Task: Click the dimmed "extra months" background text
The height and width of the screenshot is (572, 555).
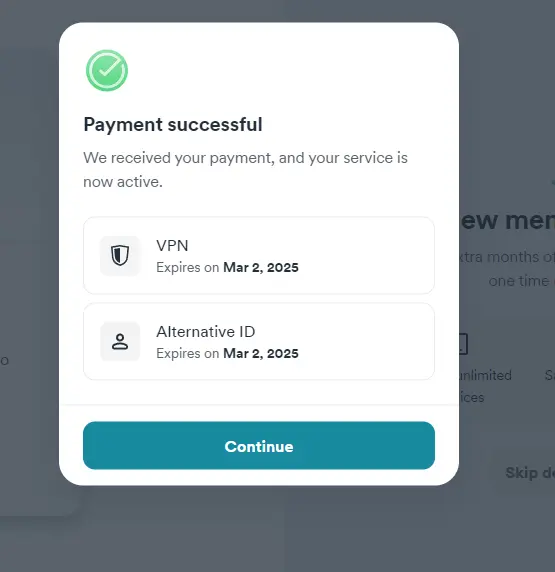Action: click(507, 257)
